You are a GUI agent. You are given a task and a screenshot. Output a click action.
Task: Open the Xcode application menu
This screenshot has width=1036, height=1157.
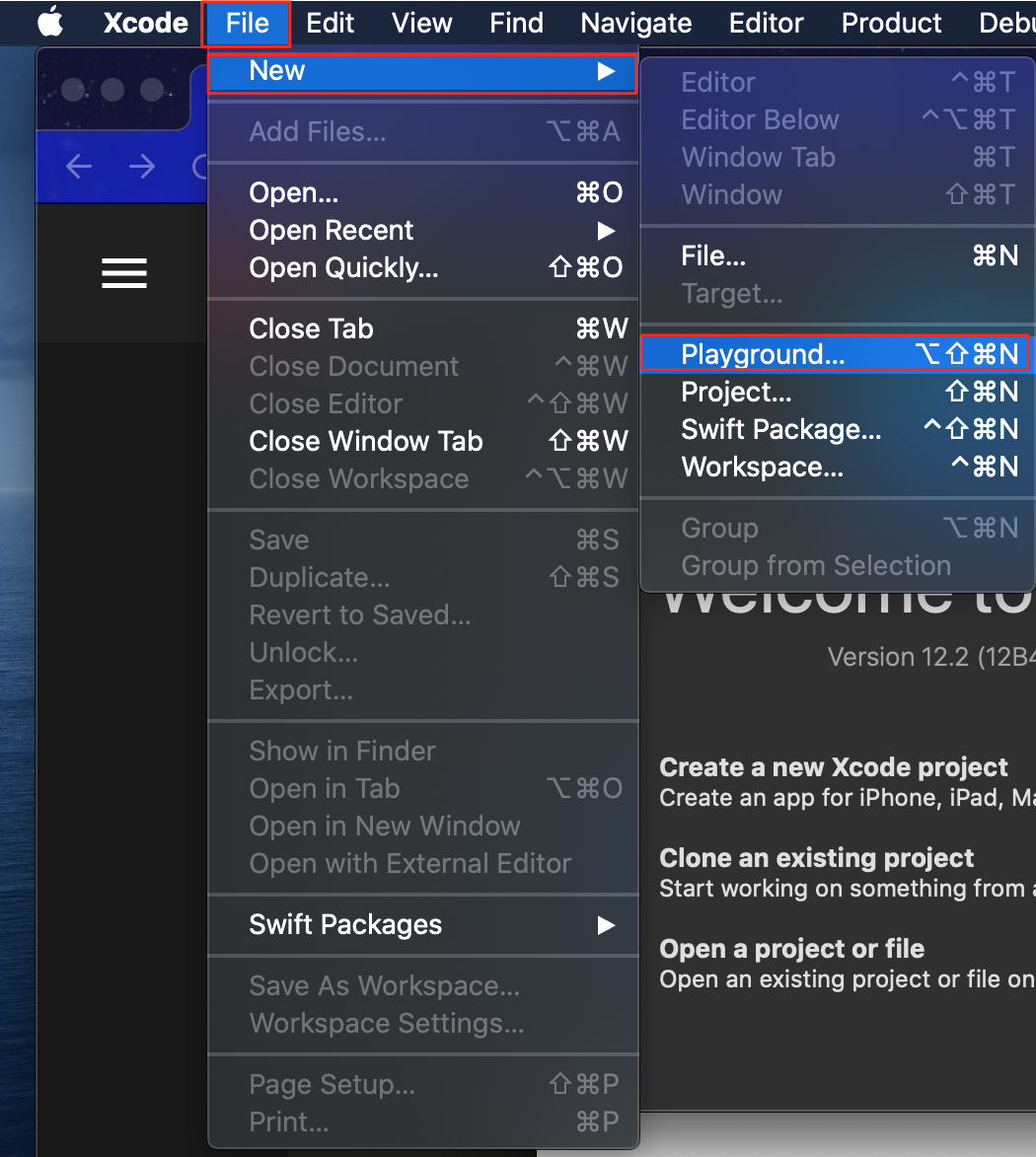pos(145,23)
